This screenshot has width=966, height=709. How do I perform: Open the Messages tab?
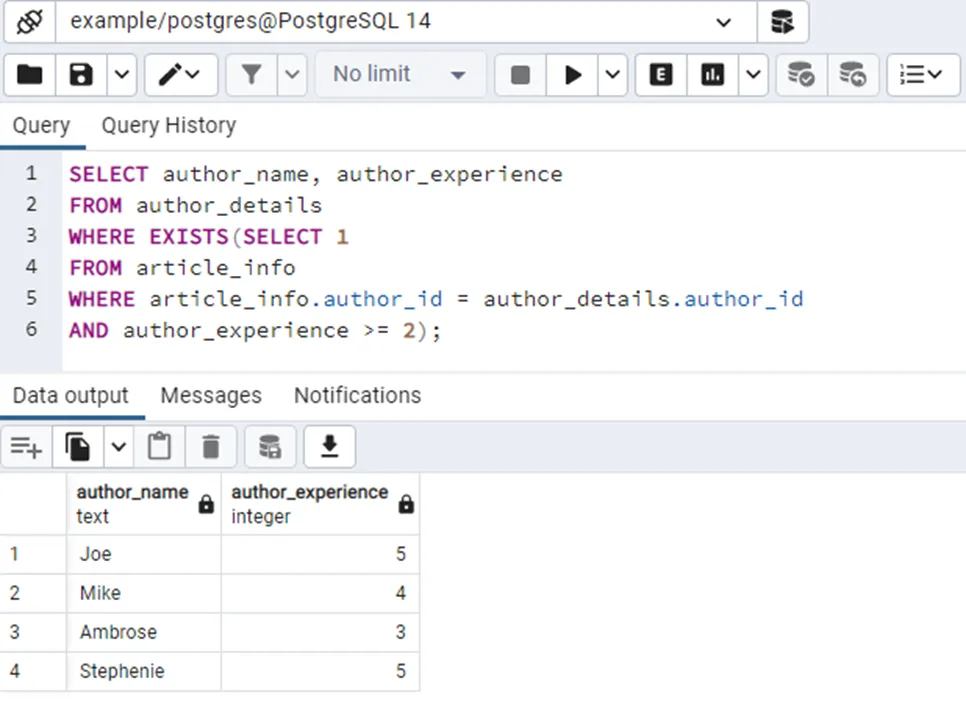pos(211,396)
